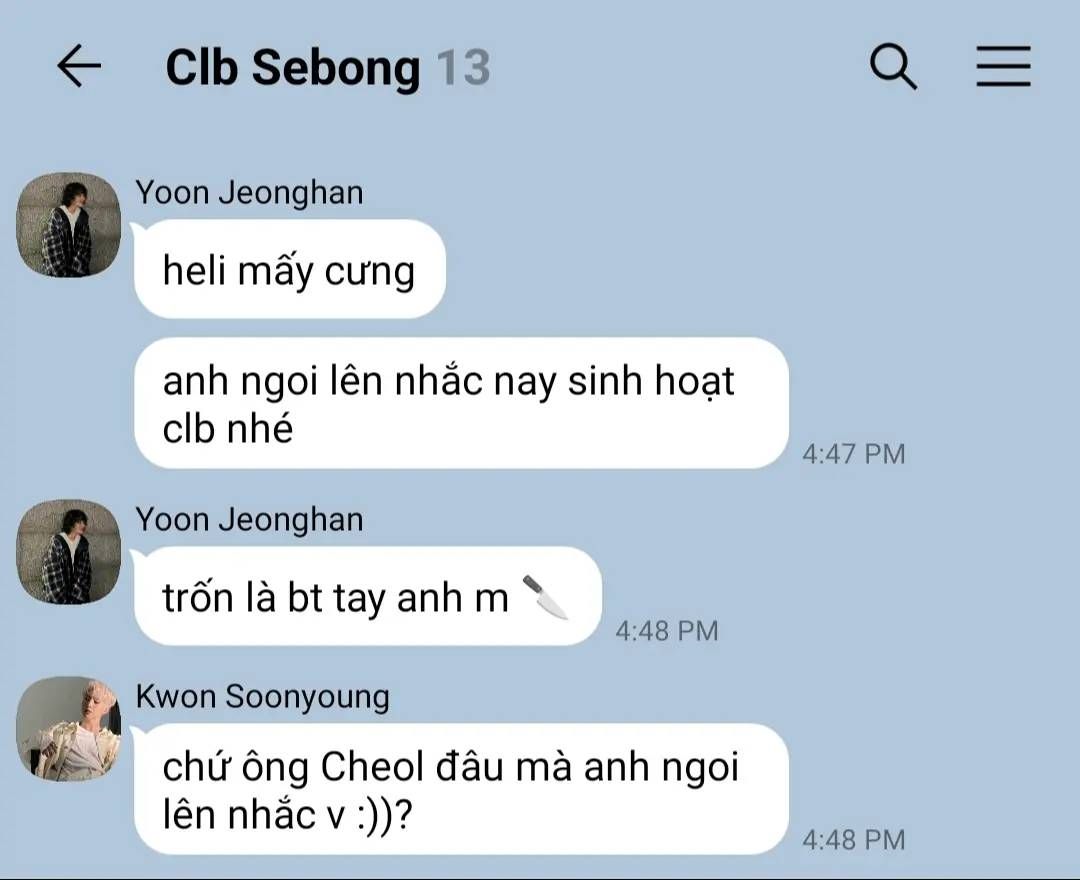The image size is (1080, 880).
Task: Open the chat search magnifier icon
Action: (893, 67)
